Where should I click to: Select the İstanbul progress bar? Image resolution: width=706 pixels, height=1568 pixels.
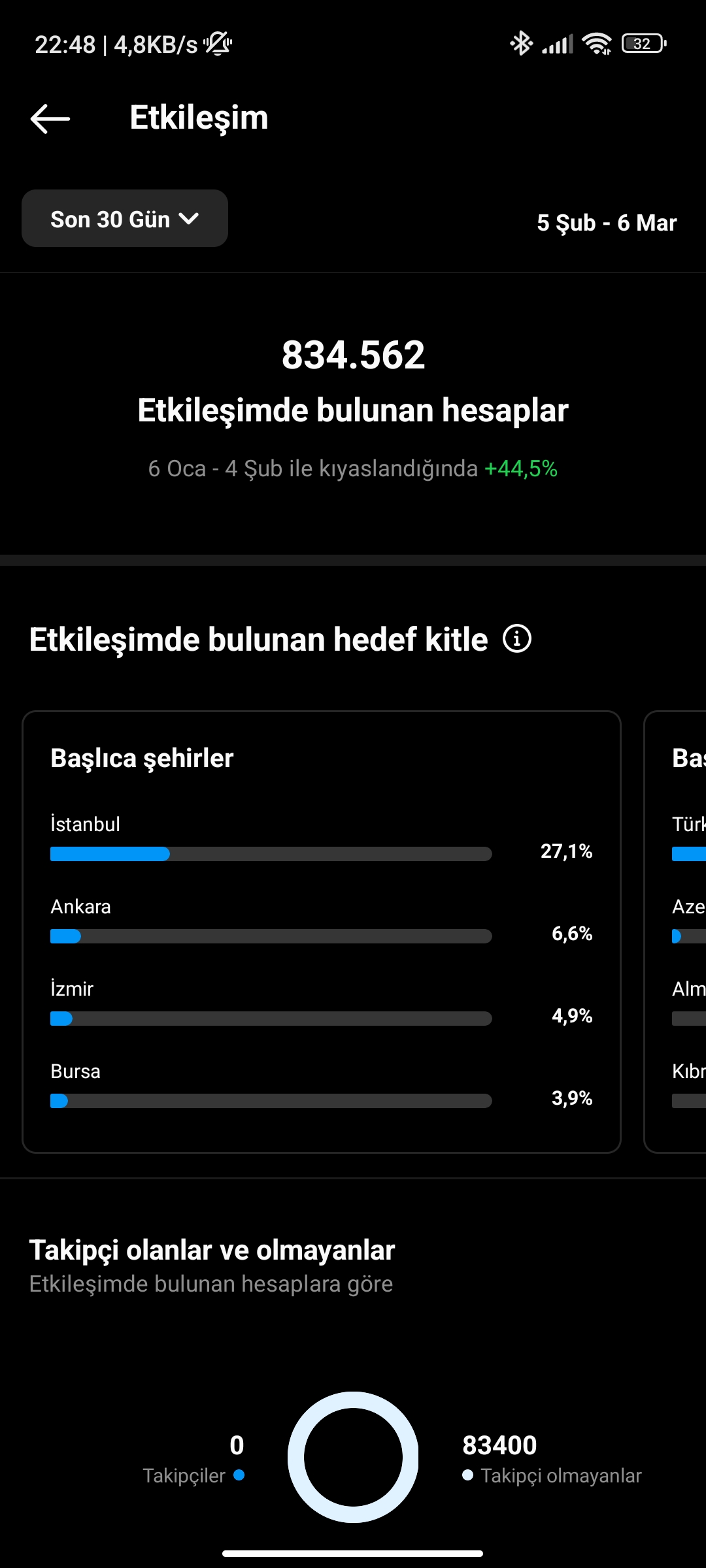click(x=271, y=854)
